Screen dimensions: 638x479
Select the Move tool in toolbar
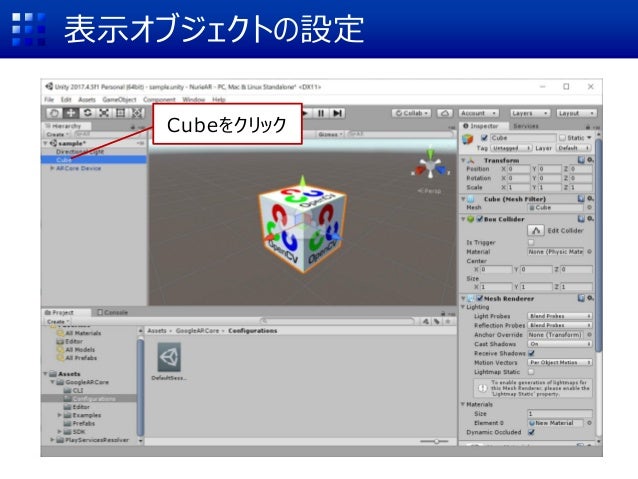point(70,113)
